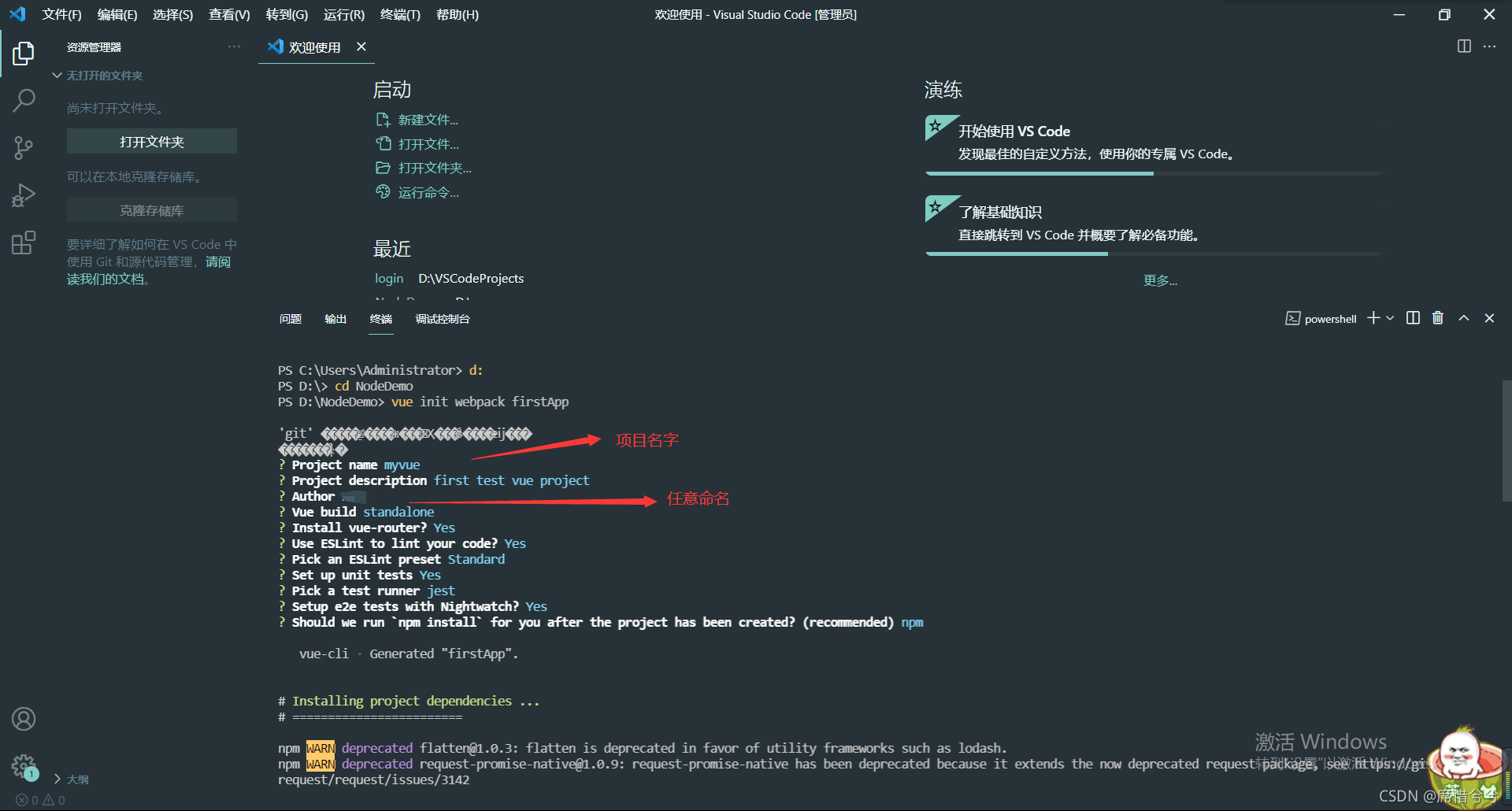Expand the 大纲 outline section
1512x811 pixels.
71,779
